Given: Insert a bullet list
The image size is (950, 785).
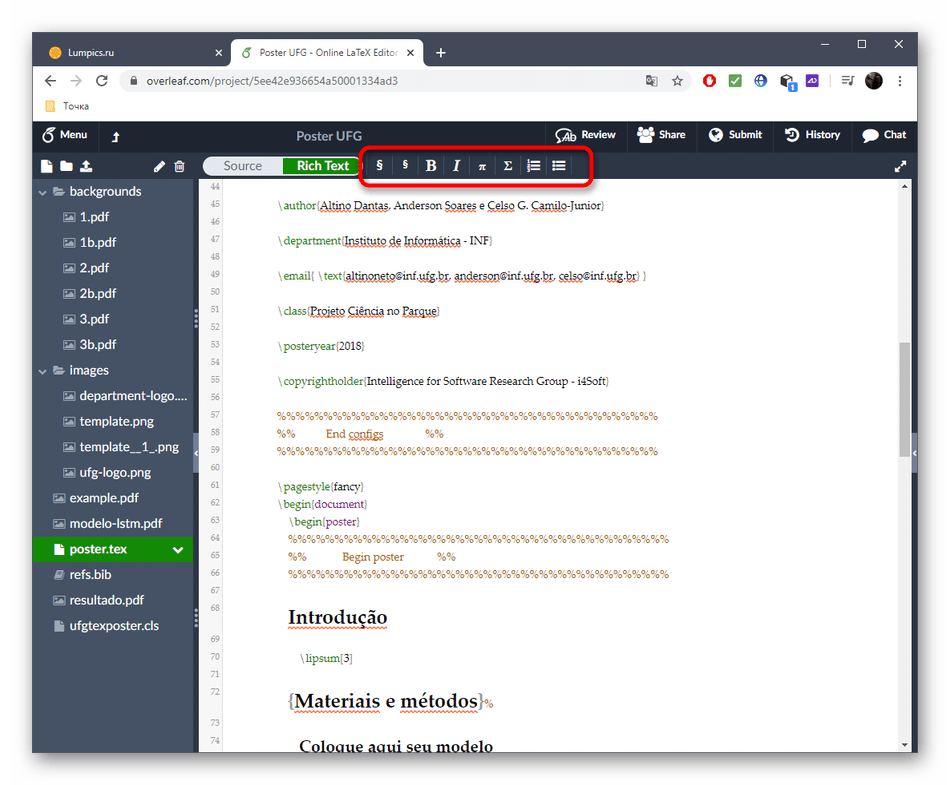Looking at the screenshot, I should point(559,166).
